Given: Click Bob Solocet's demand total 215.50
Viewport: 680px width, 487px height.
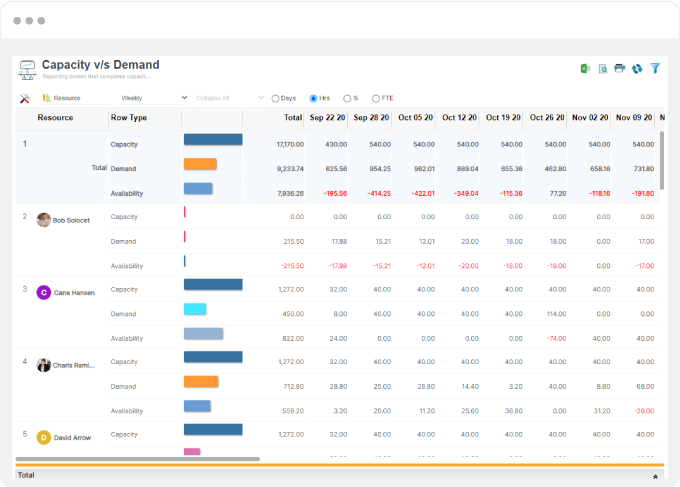Looking at the screenshot, I should tap(294, 242).
